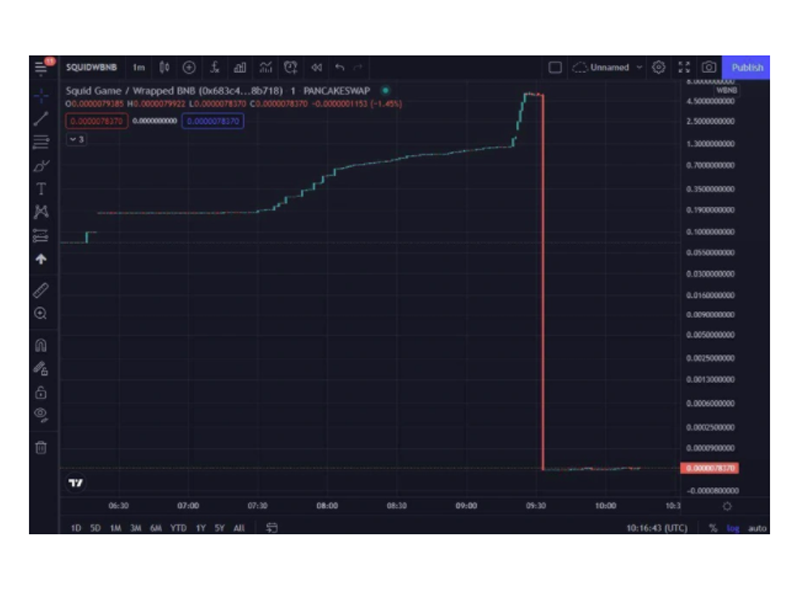Image resolution: width=800 pixels, height=600 pixels.
Task: Toggle percentage scale
Action: pyautogui.click(x=713, y=528)
